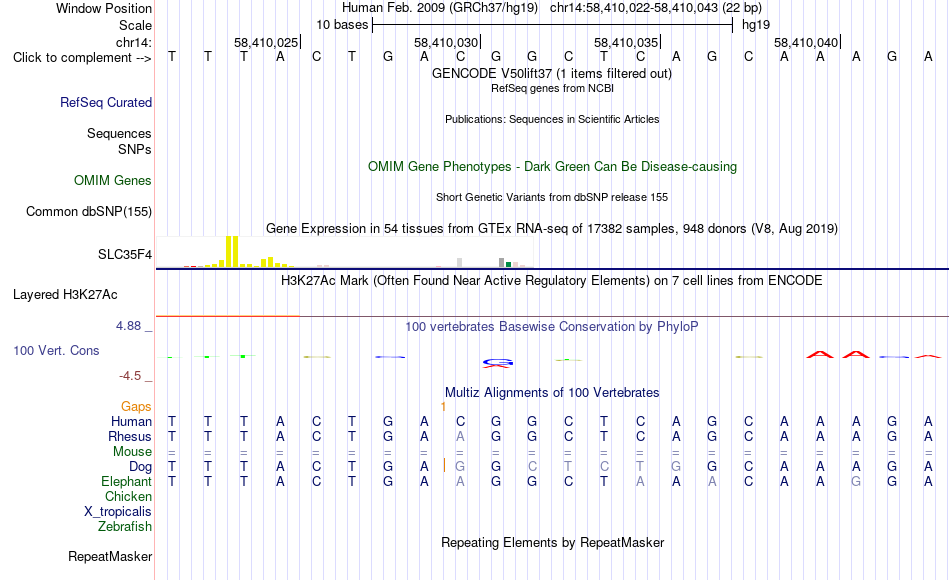Click the orange insertion bar in Dog row
This screenshot has width=950, height=580.
(x=444, y=465)
